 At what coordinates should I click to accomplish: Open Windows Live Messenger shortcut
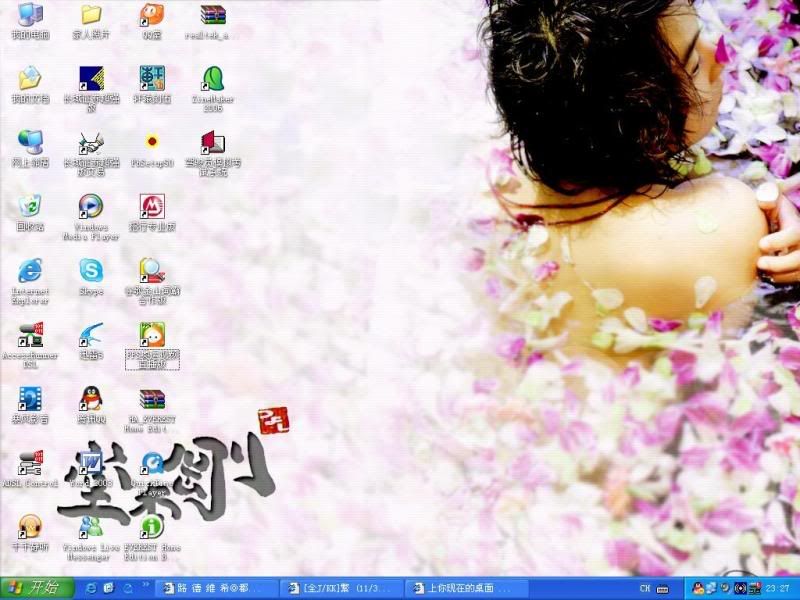click(x=91, y=526)
